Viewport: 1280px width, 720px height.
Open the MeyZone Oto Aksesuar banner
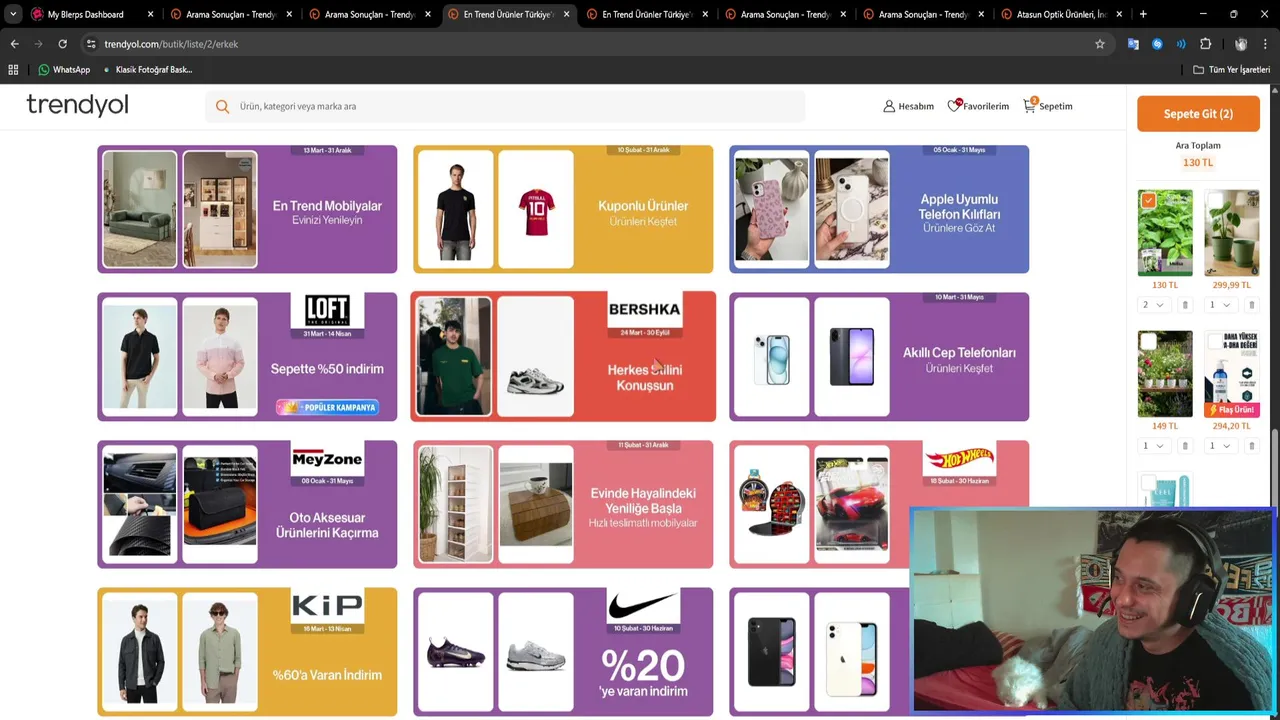click(247, 504)
